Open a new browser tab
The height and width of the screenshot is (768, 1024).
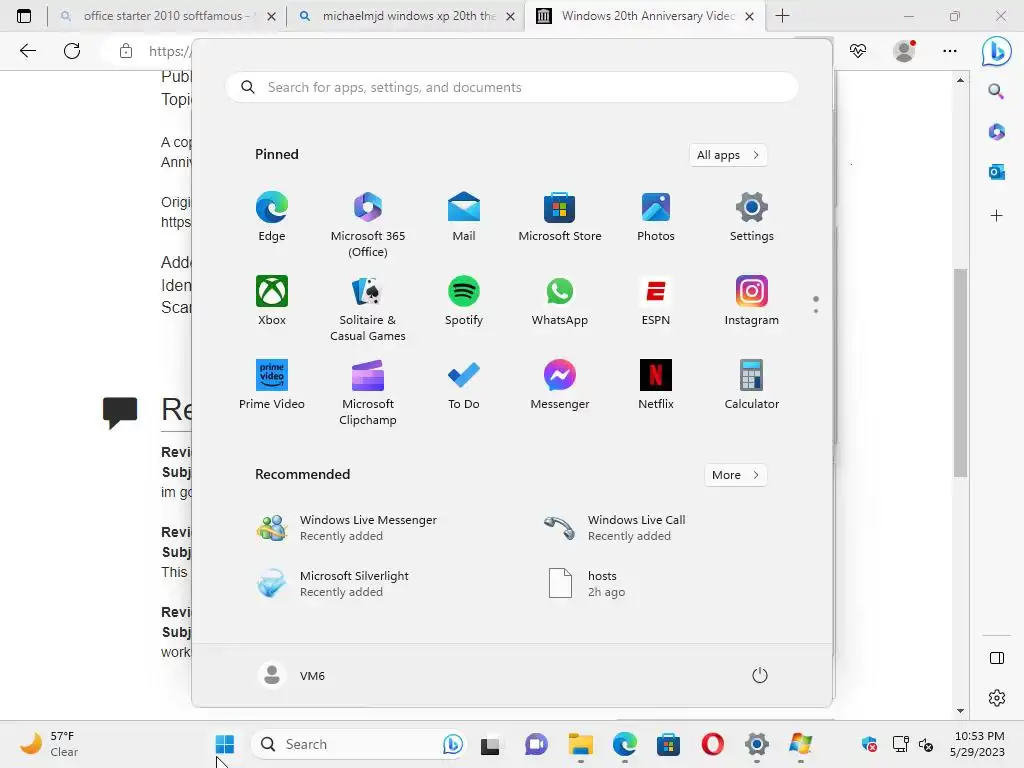click(782, 16)
